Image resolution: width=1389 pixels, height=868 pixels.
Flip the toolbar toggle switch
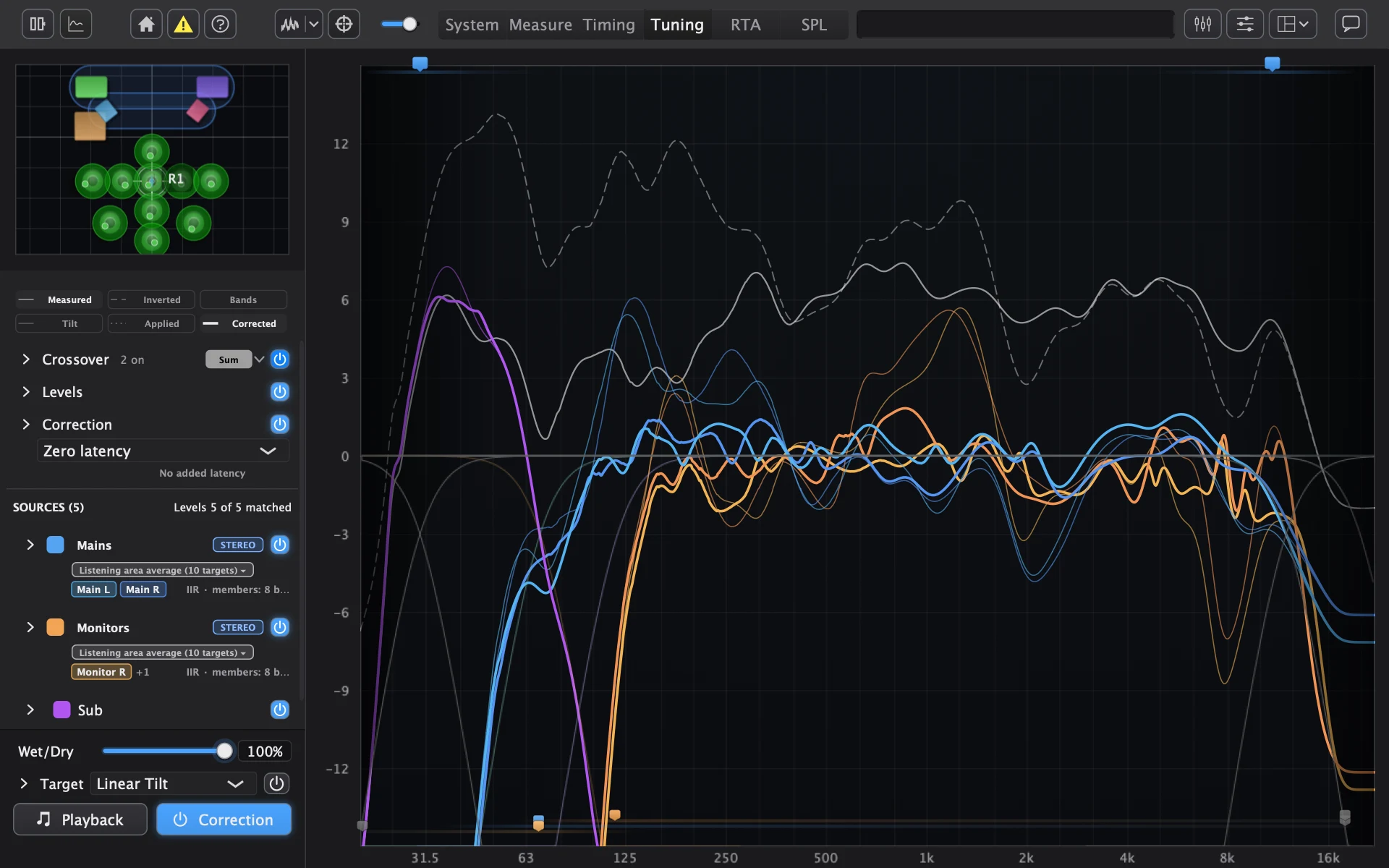pos(399,25)
